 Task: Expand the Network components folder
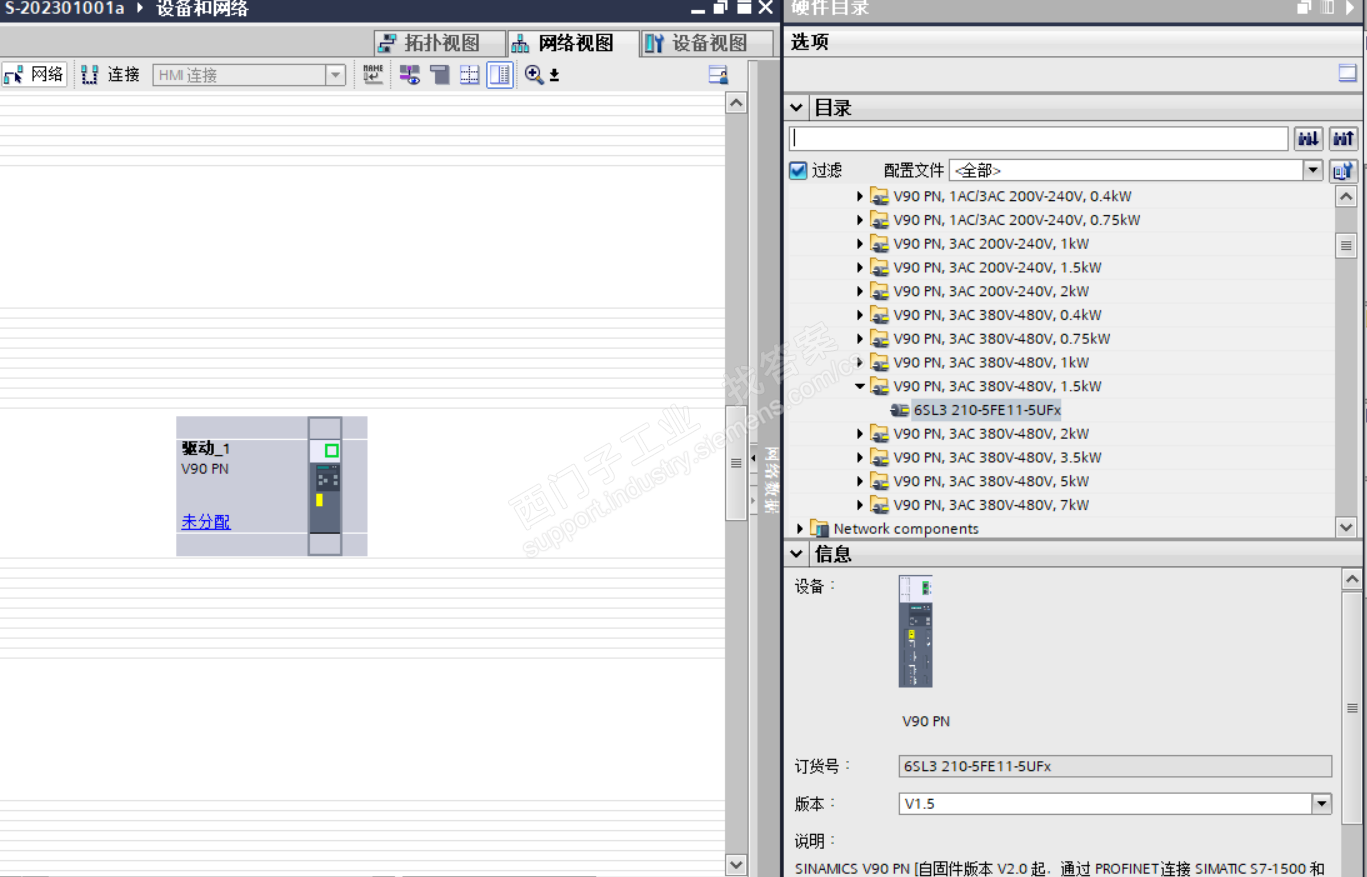pyautogui.click(x=800, y=529)
